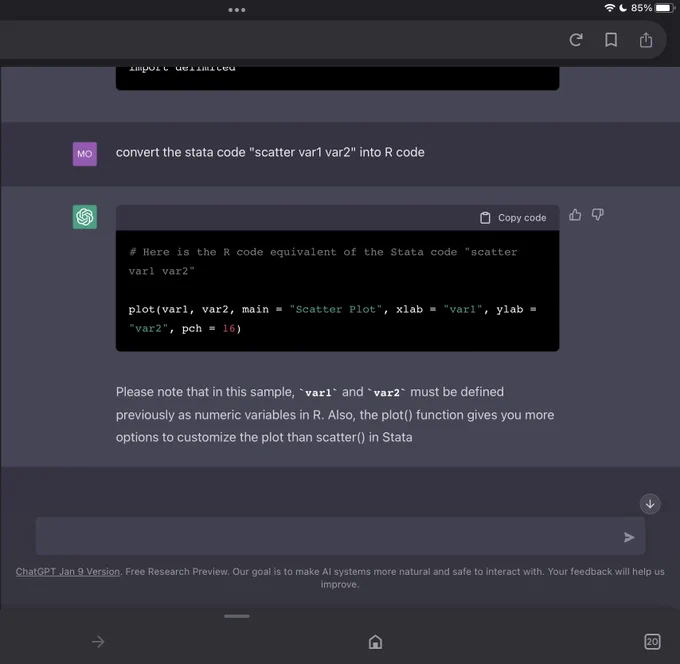Give the response a thumbs down

(598, 215)
